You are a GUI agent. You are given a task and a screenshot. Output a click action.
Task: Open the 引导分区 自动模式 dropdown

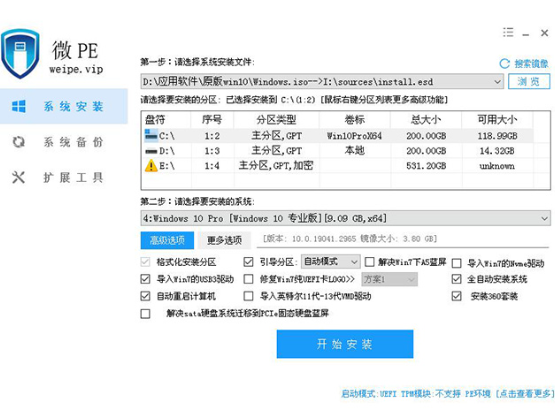331,262
